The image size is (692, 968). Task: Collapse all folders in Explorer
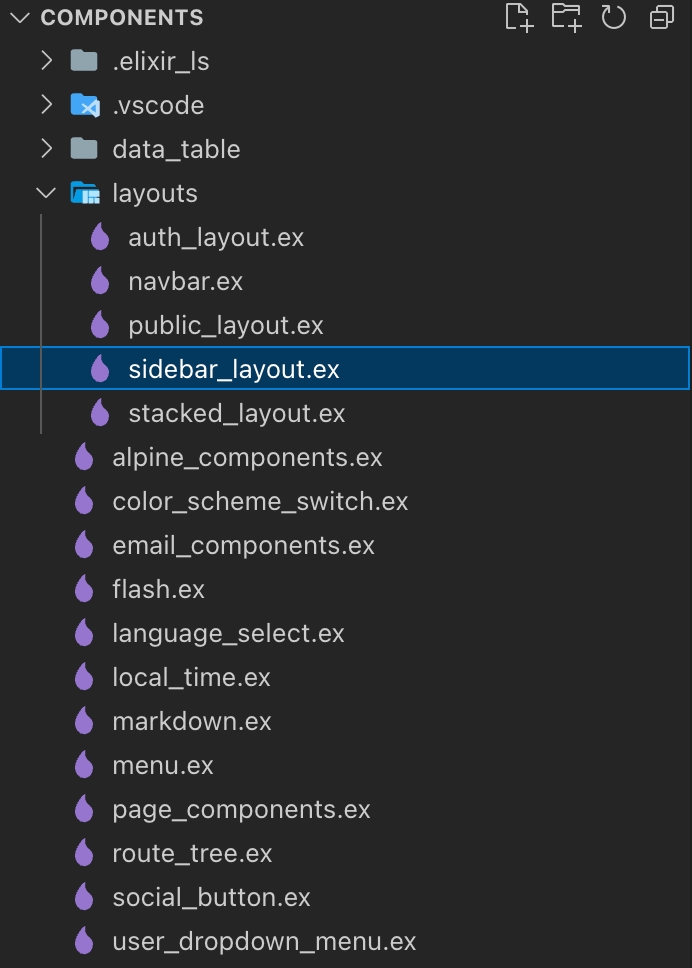click(661, 17)
